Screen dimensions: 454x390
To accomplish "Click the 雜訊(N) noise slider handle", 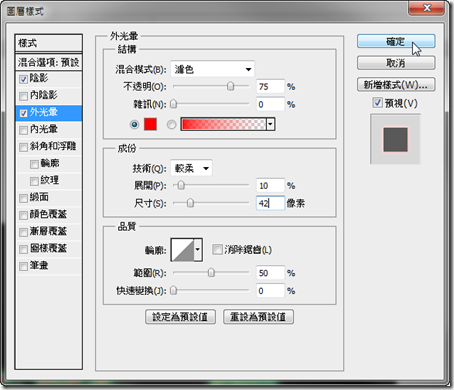I will point(173,104).
